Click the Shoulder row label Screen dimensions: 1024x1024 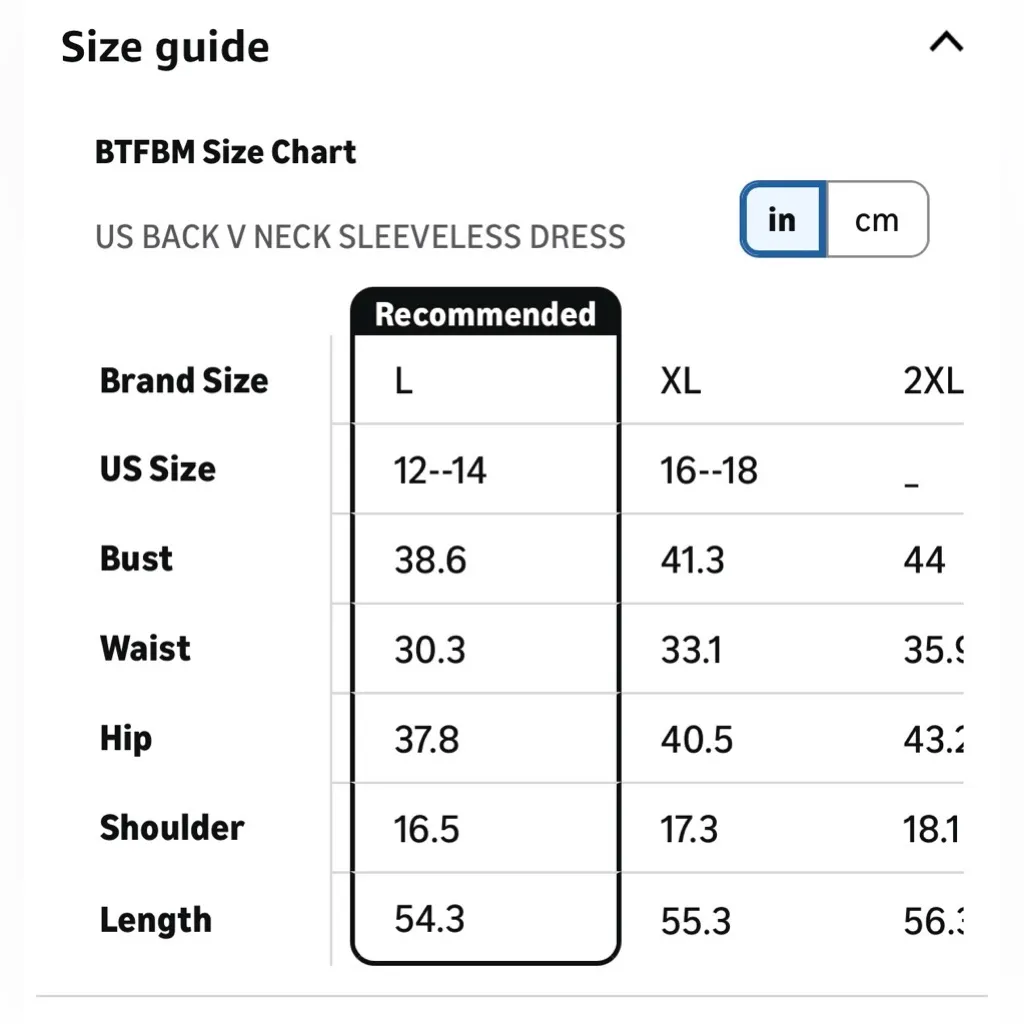click(x=172, y=828)
